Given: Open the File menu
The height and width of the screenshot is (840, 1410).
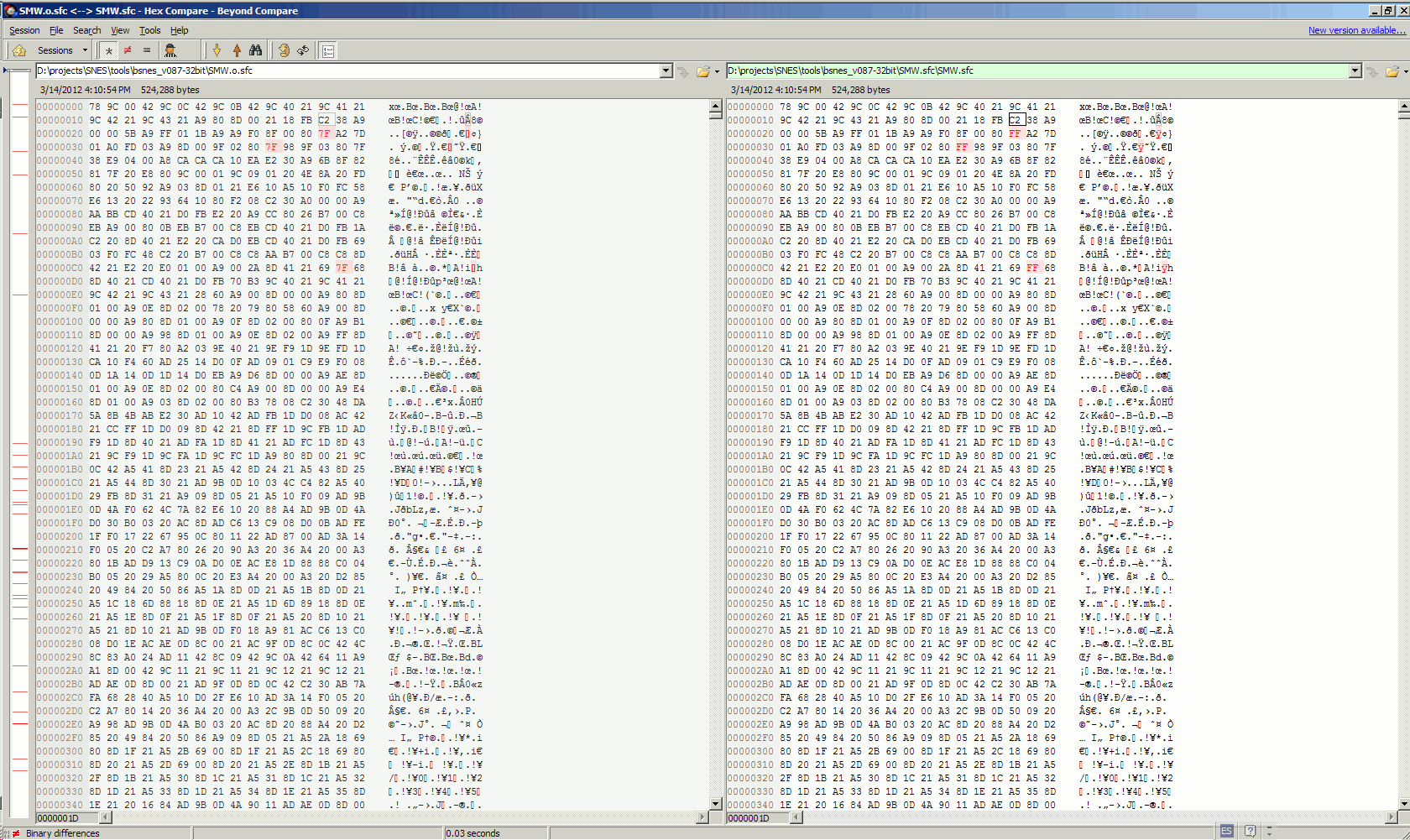Looking at the screenshot, I should click(x=56, y=30).
